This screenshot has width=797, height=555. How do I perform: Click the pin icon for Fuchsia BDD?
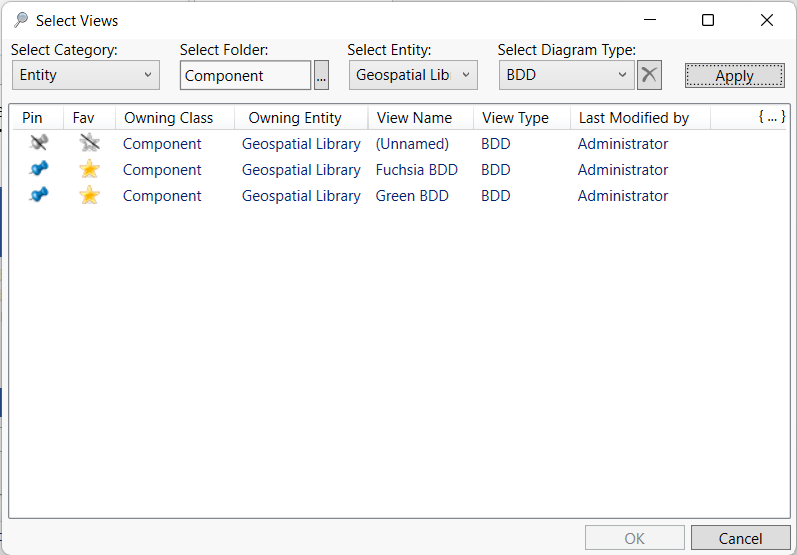[39, 170]
